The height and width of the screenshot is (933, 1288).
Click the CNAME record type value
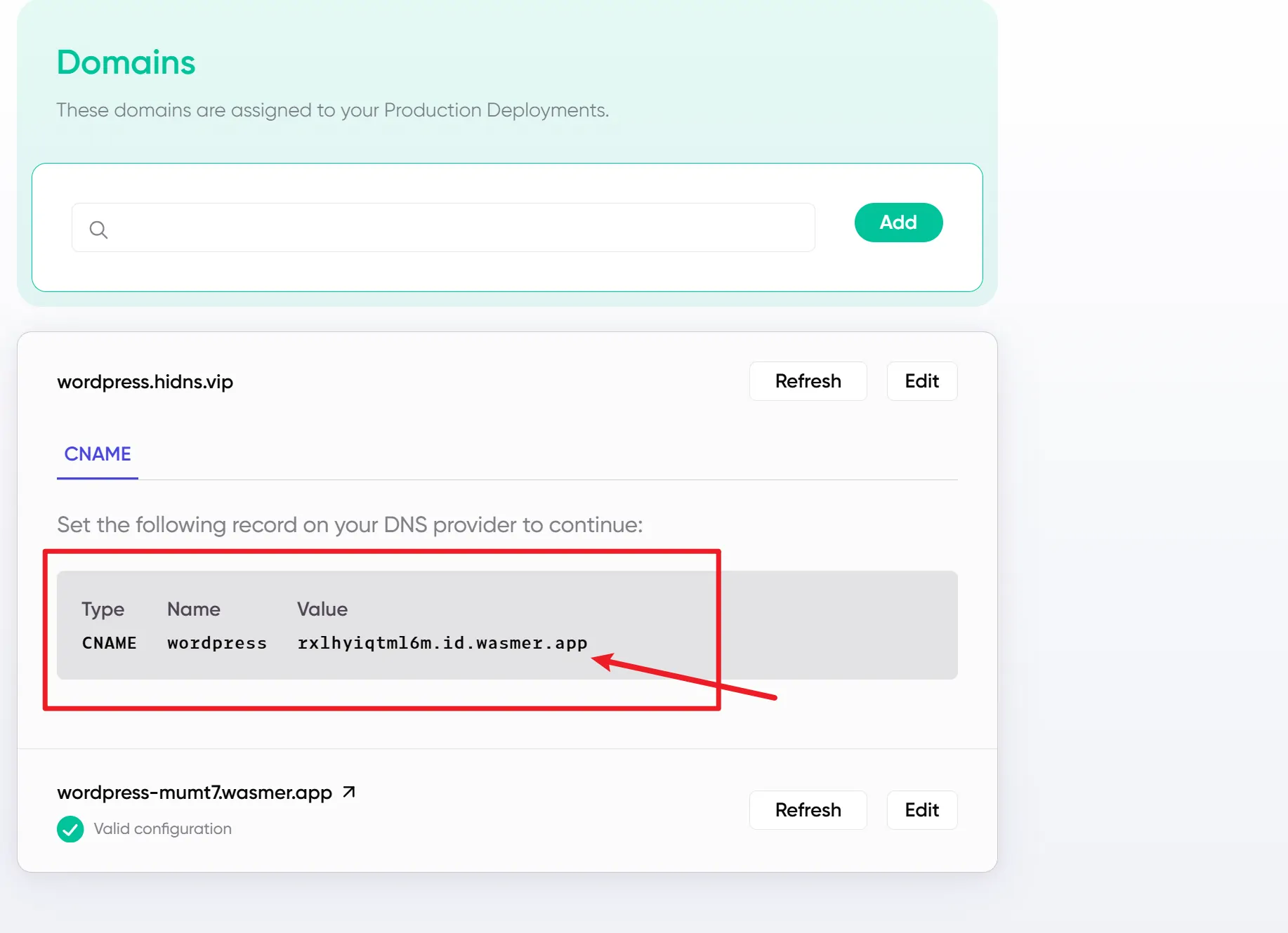(x=109, y=643)
